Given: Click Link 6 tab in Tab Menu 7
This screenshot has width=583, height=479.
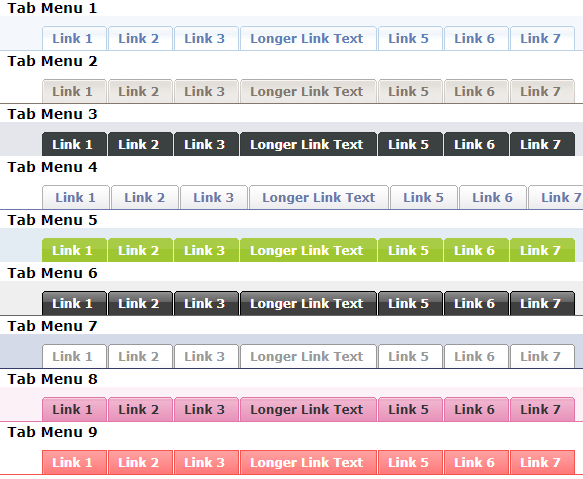Looking at the screenshot, I should coord(476,356).
